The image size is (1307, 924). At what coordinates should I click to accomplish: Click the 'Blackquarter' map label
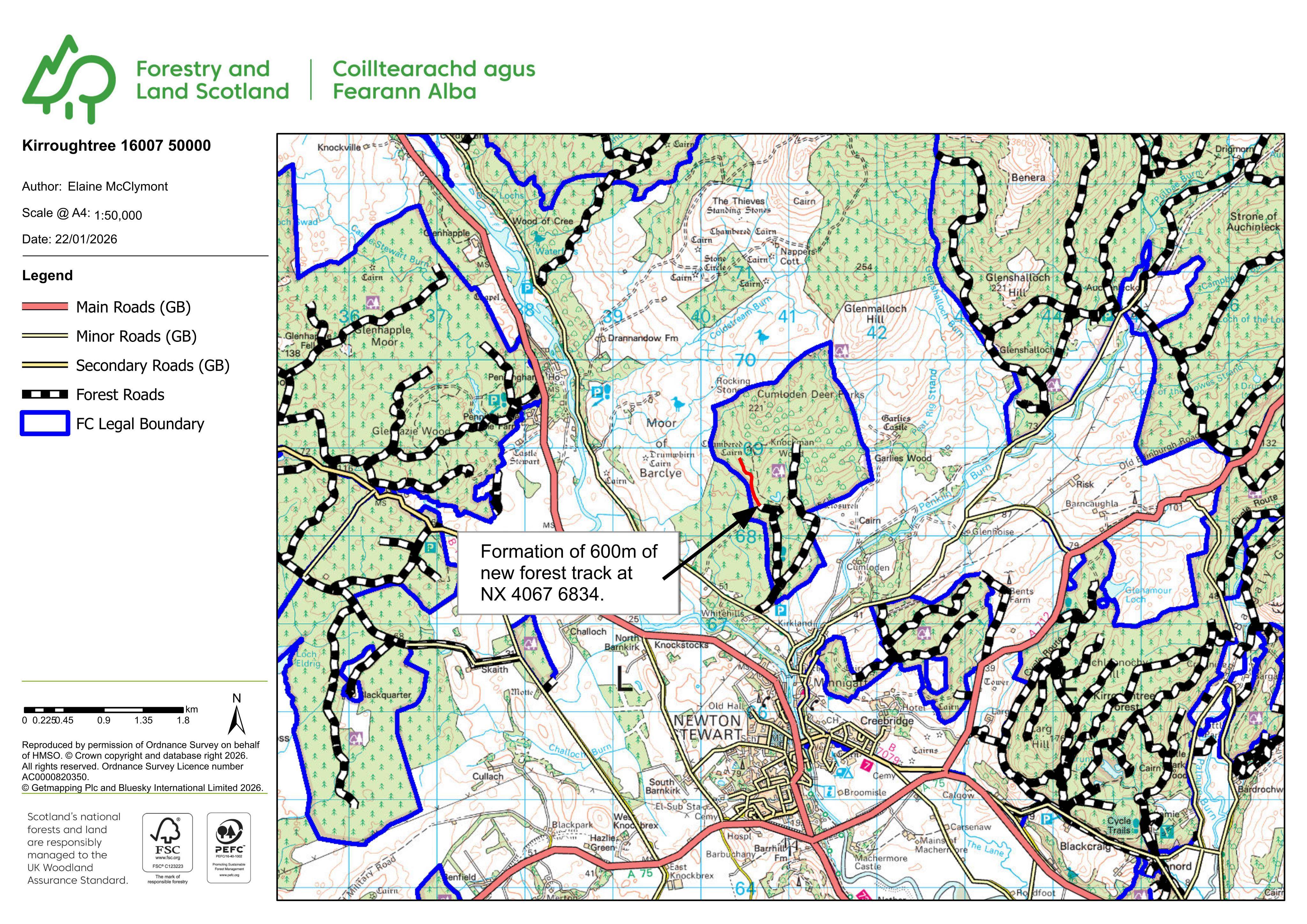(x=386, y=695)
